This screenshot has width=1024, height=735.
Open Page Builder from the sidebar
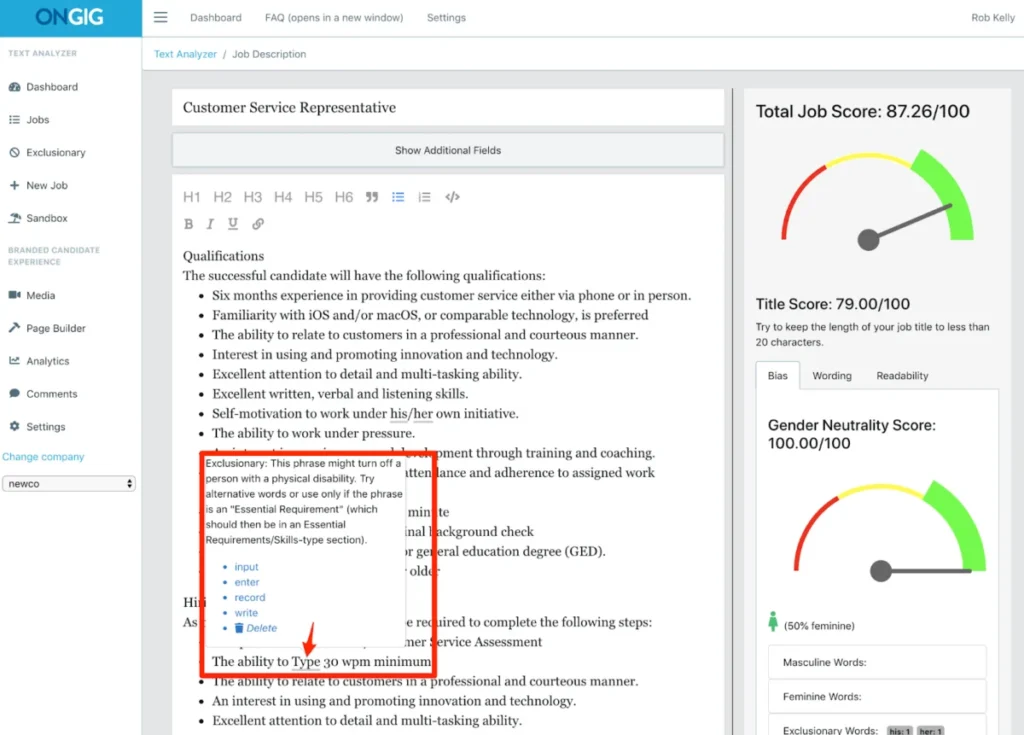click(55, 328)
